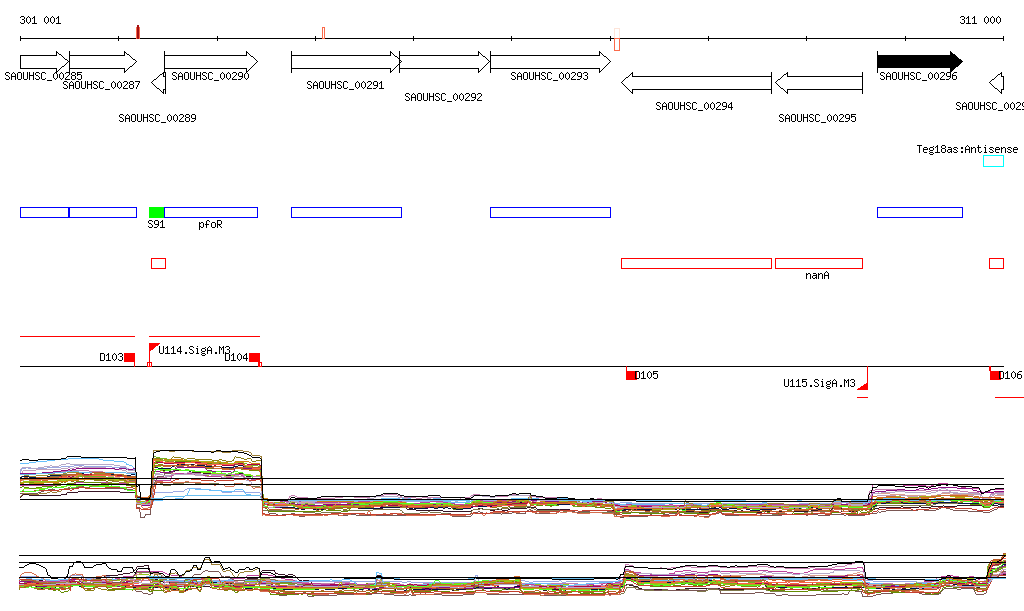The image size is (1024, 611).
Task: Click the 311 000 coordinate label
Action: pos(980,20)
